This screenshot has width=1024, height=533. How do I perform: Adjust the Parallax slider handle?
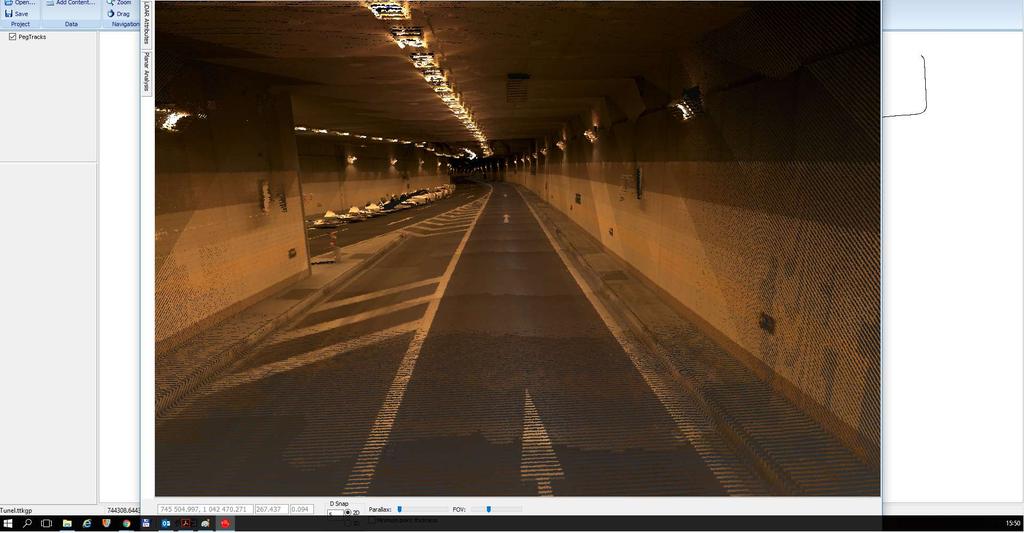click(400, 509)
